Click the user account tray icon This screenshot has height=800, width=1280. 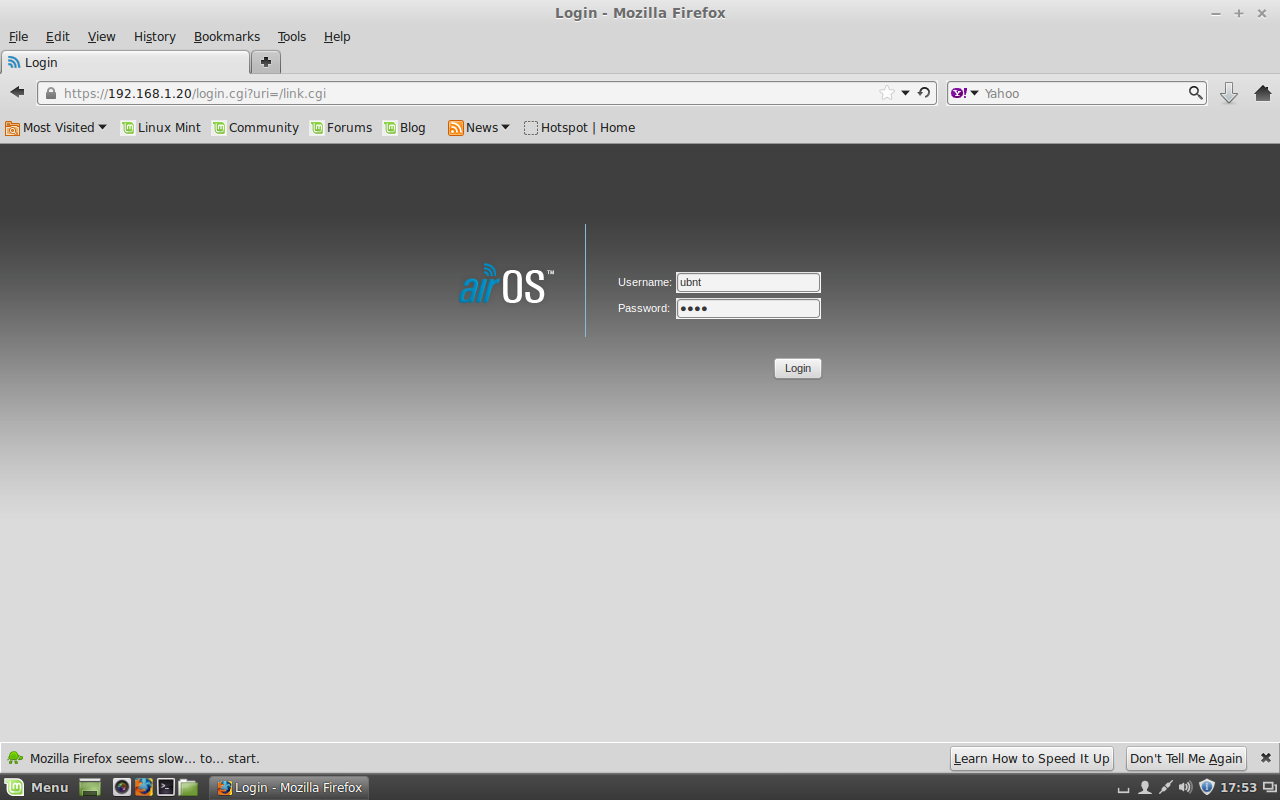[x=1145, y=787]
